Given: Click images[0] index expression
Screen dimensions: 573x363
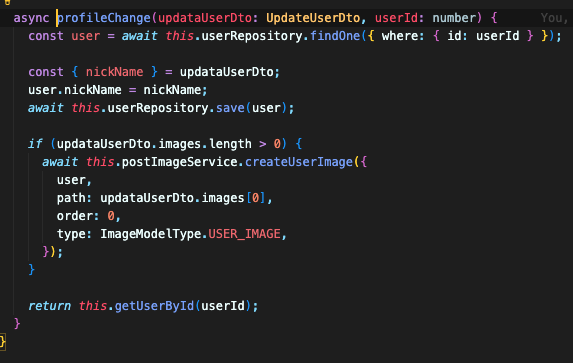Looking at the screenshot, I should 233,198.
